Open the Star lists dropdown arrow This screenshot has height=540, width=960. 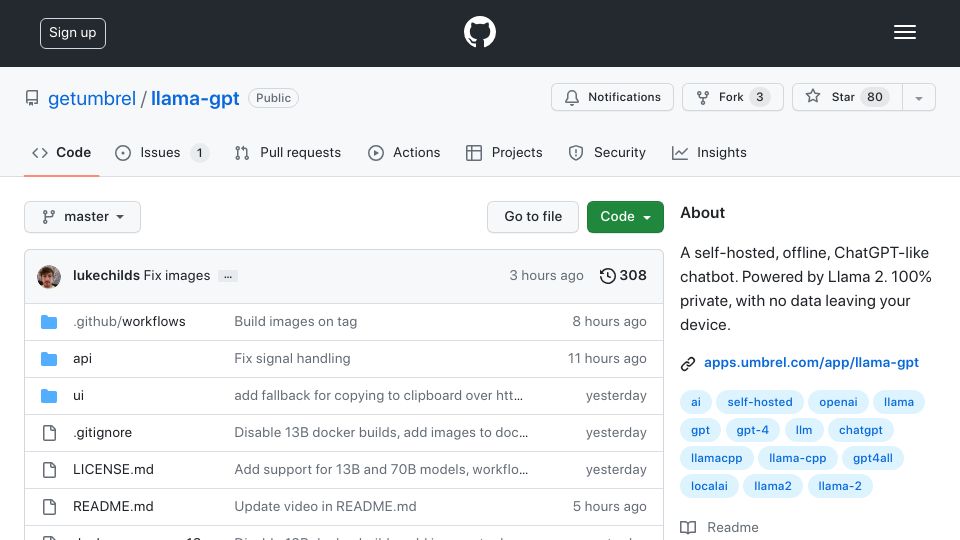(918, 97)
